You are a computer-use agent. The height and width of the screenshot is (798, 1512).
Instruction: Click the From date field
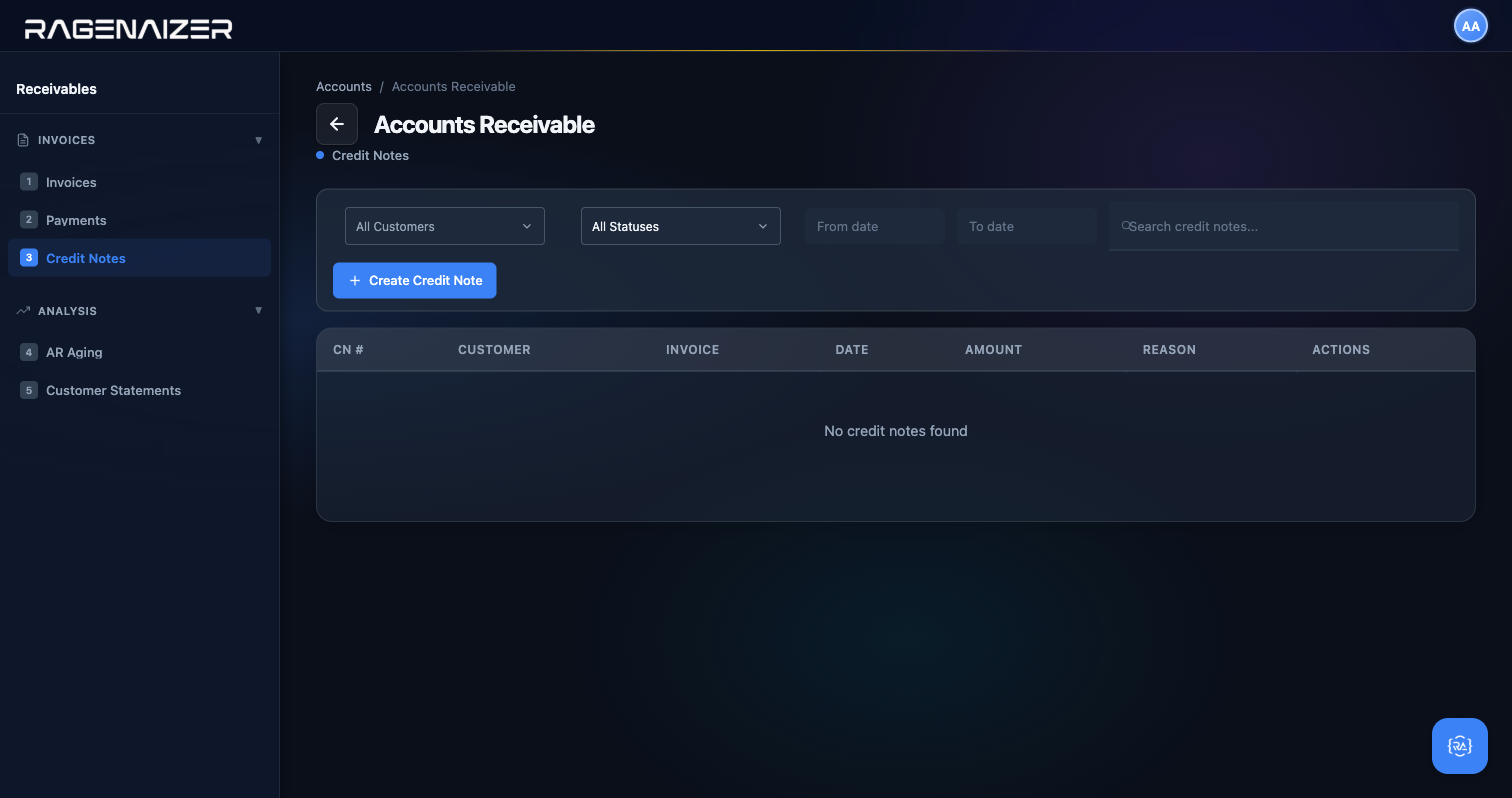(875, 226)
